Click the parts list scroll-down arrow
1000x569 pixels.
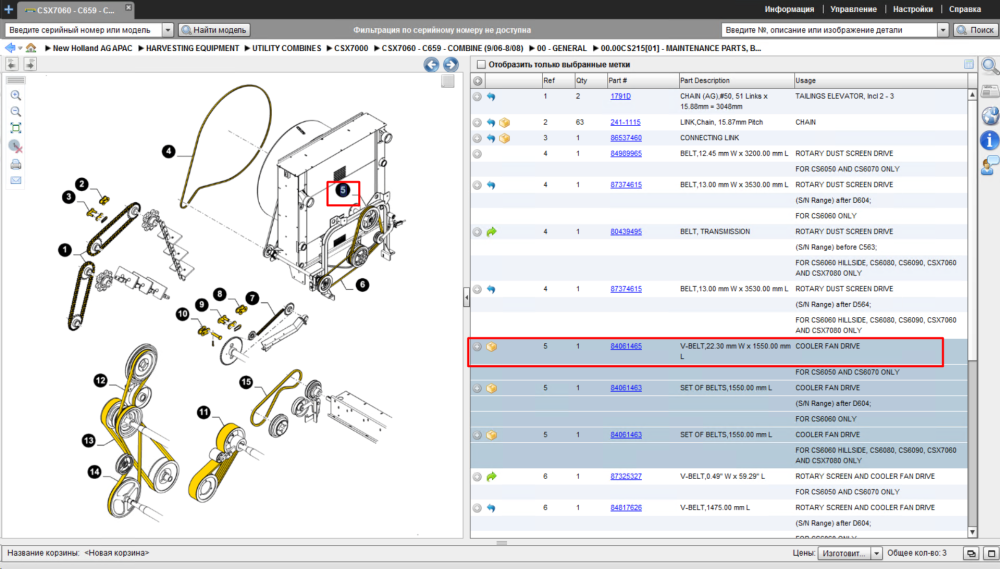pos(972,532)
